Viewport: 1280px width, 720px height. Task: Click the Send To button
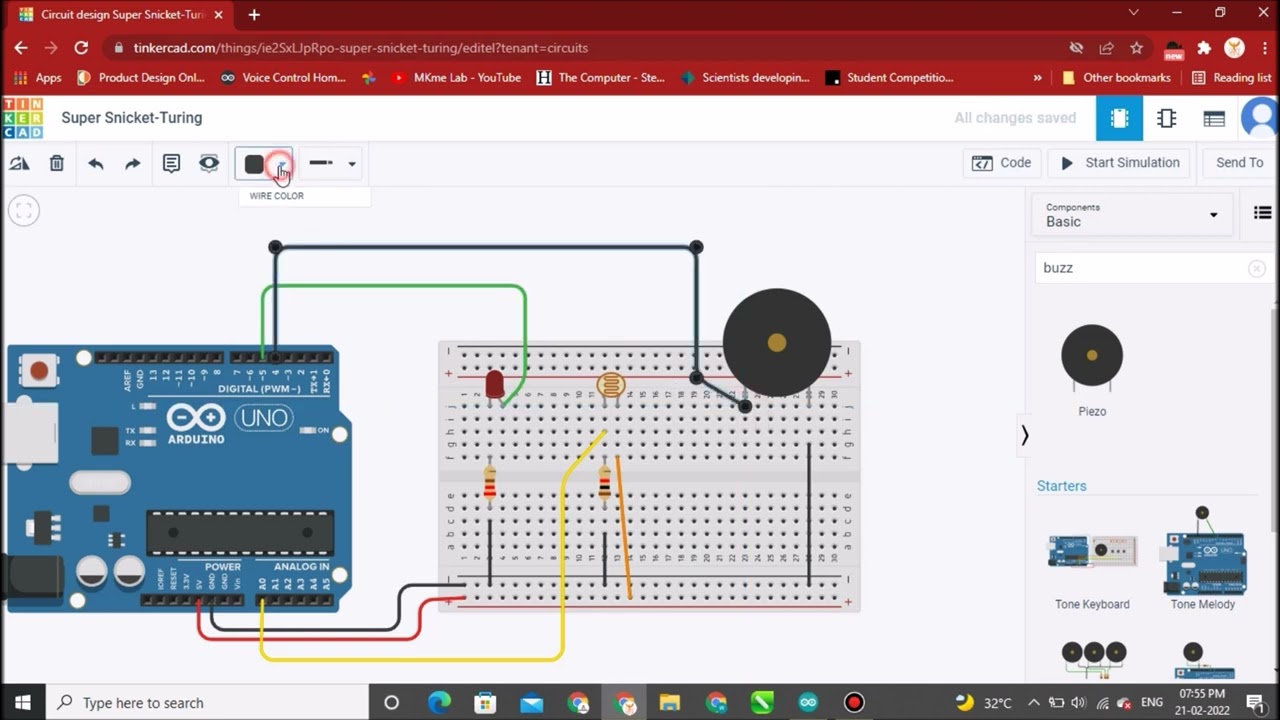[x=1240, y=163]
